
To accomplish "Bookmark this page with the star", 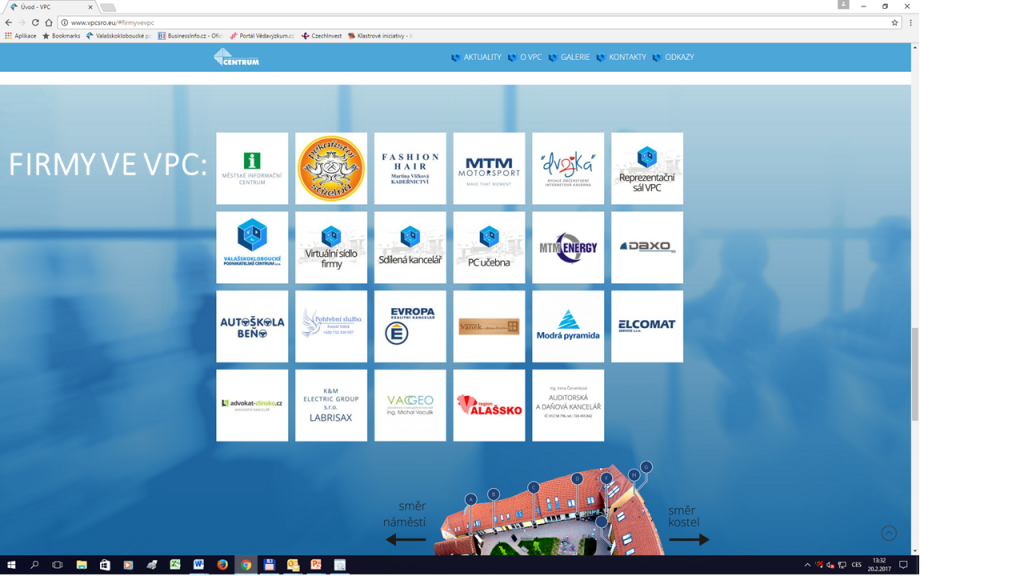I will pos(895,22).
